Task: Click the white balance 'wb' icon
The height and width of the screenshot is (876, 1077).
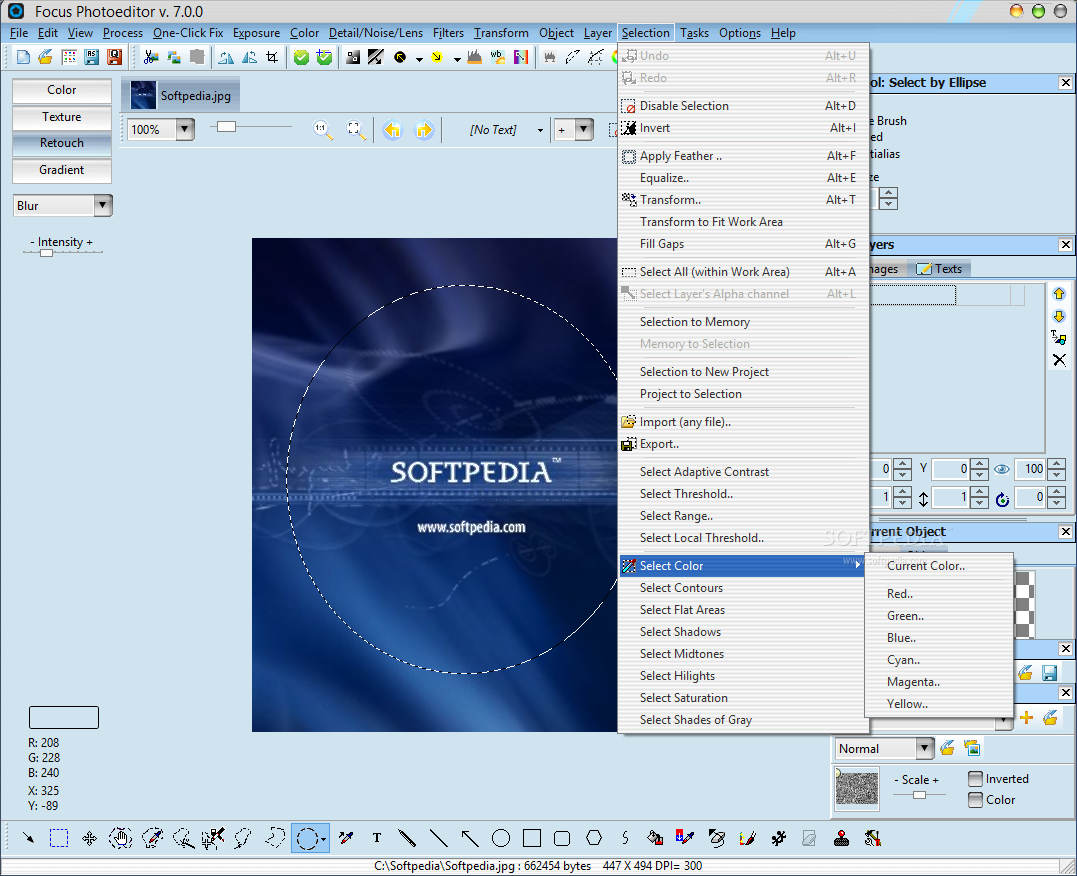Action: point(498,57)
